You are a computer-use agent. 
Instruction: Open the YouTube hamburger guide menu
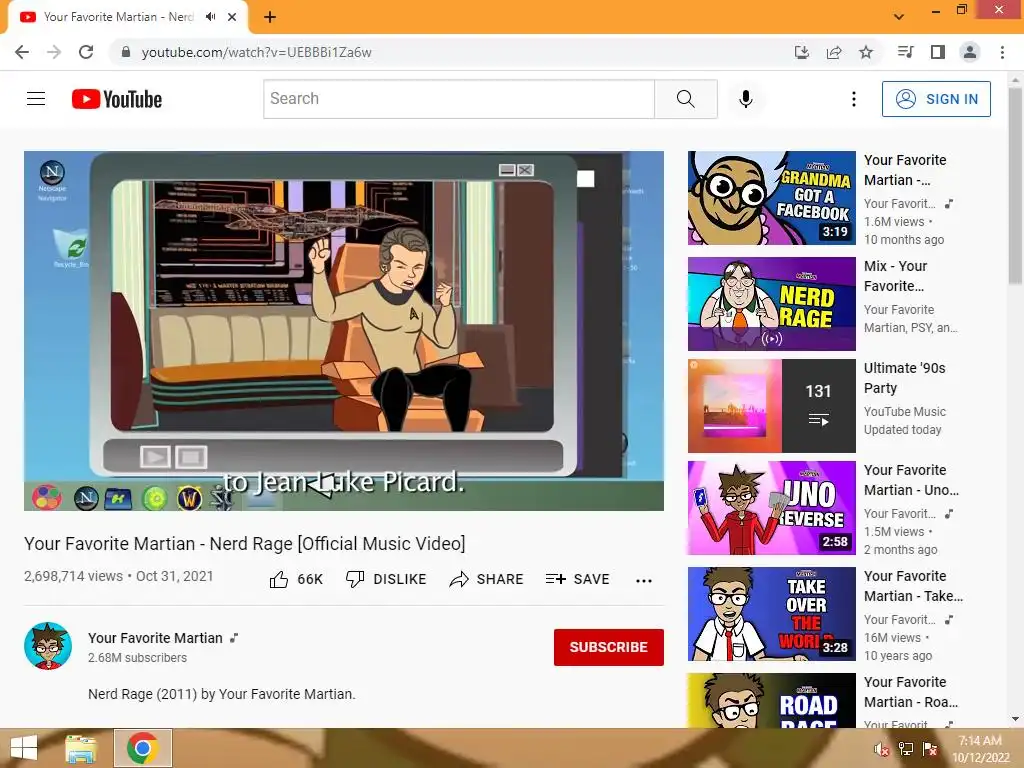click(36, 99)
